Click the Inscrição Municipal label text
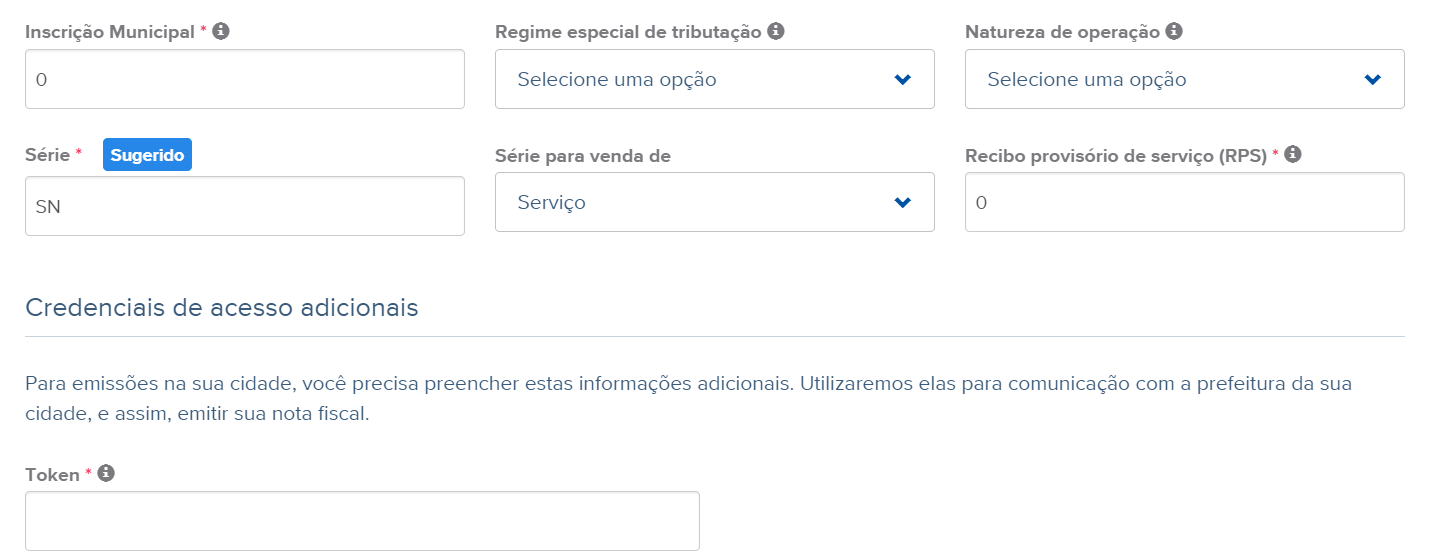 tap(110, 32)
